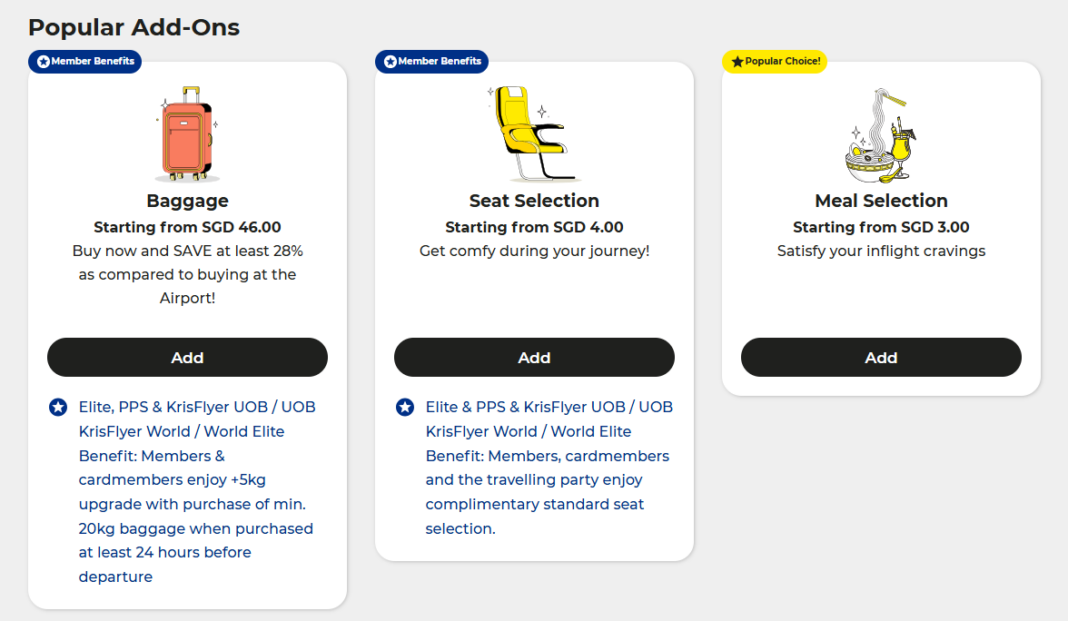Click the star in Seat Selection Member Benefits badge
The height and width of the screenshot is (621, 1068).
(x=388, y=61)
